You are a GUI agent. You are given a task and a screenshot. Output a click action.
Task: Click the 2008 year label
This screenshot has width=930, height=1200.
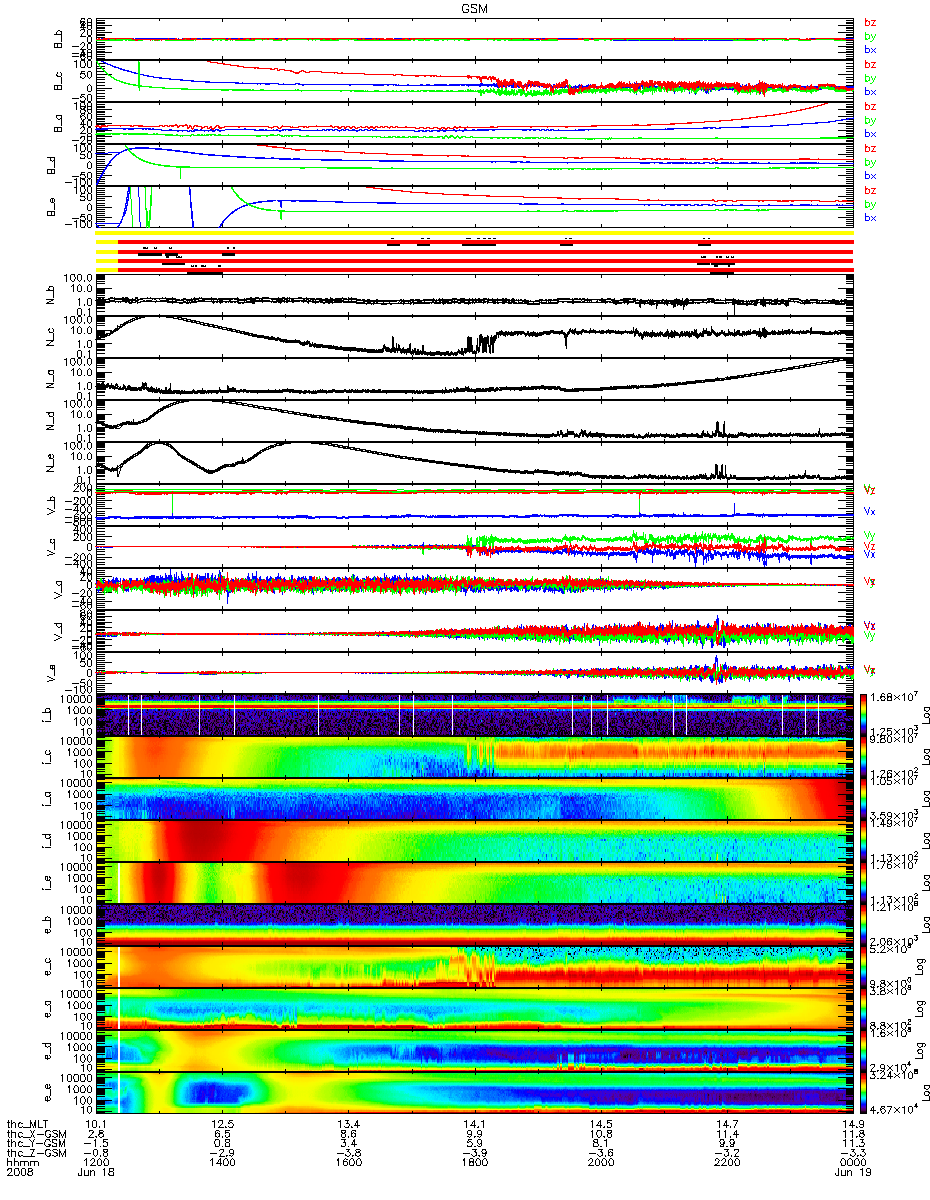(22, 1174)
